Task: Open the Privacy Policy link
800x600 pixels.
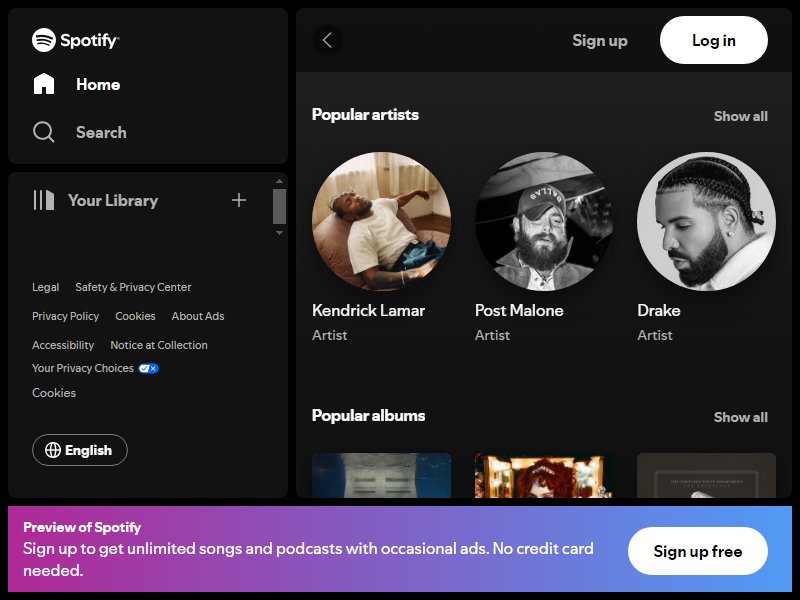Action: (66, 316)
